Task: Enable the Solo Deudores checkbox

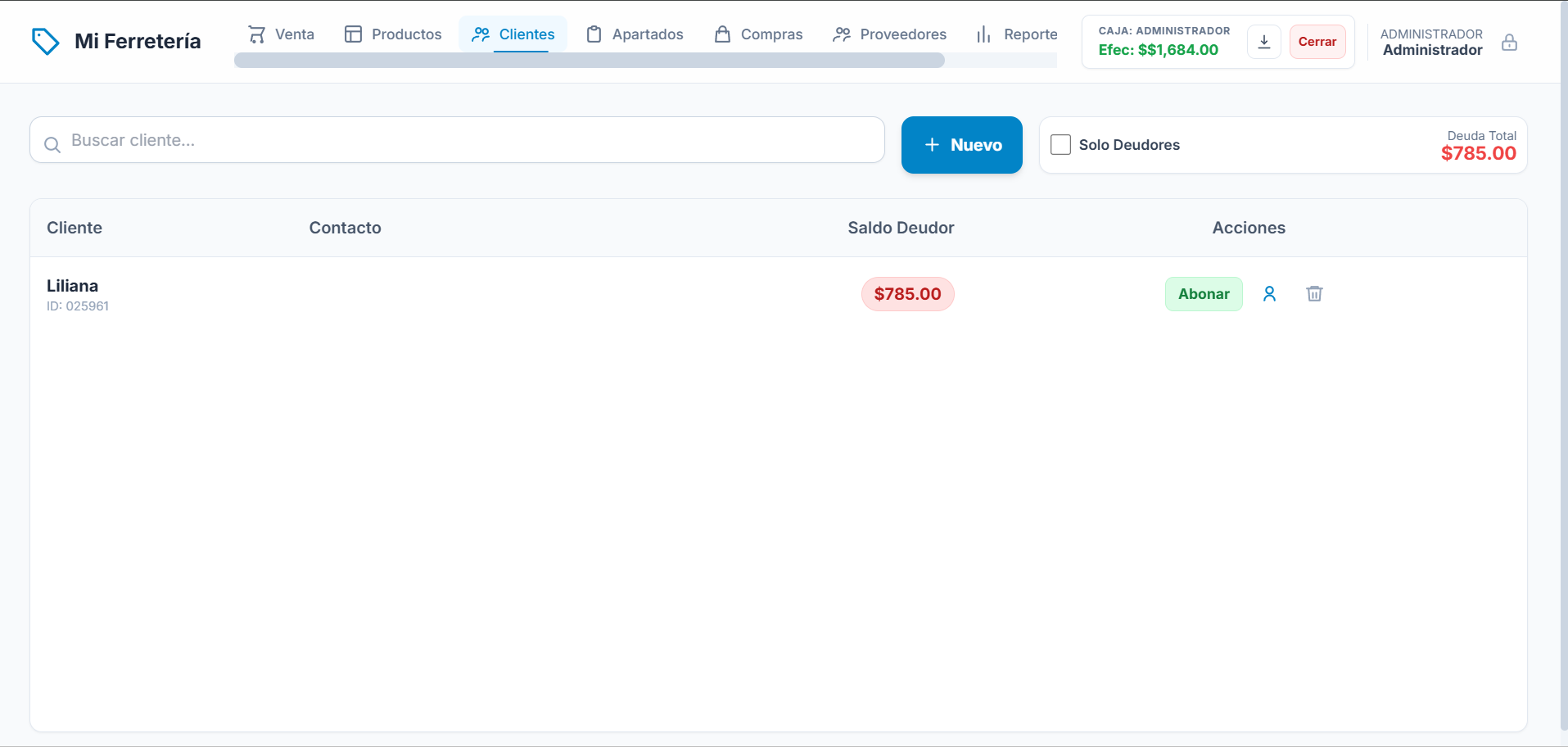Action: click(1060, 145)
